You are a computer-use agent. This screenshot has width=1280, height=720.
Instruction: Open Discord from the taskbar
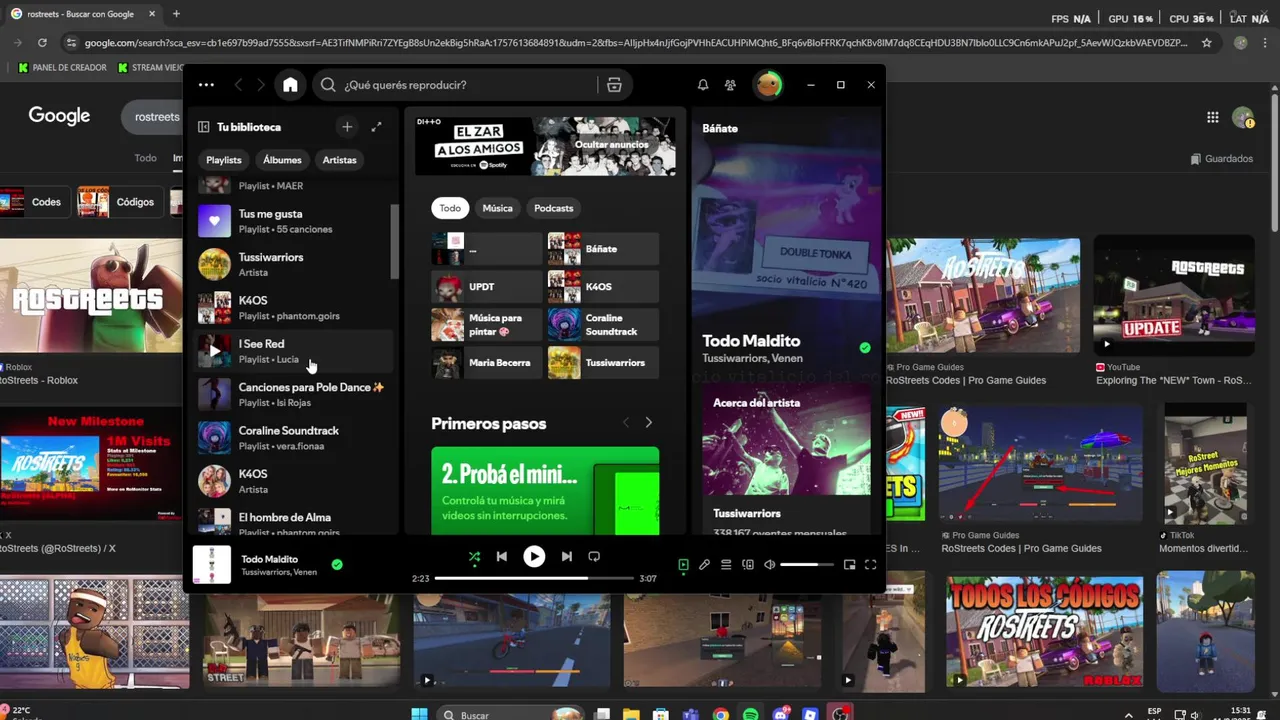781,714
